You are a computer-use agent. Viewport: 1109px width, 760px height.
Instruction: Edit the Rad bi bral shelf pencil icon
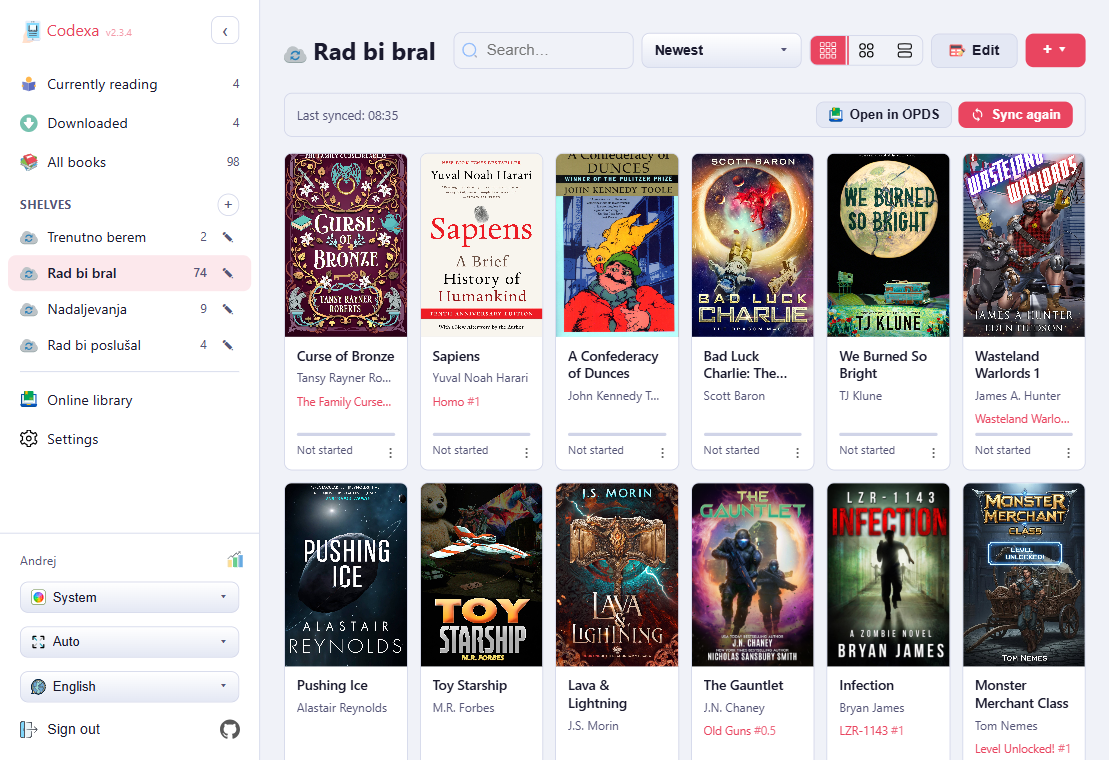[228, 273]
